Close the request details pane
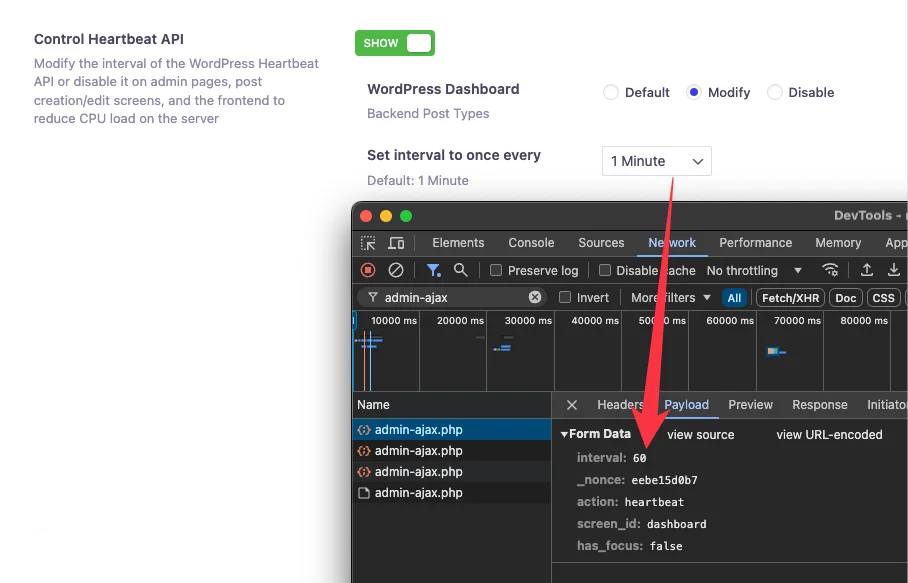 point(572,405)
